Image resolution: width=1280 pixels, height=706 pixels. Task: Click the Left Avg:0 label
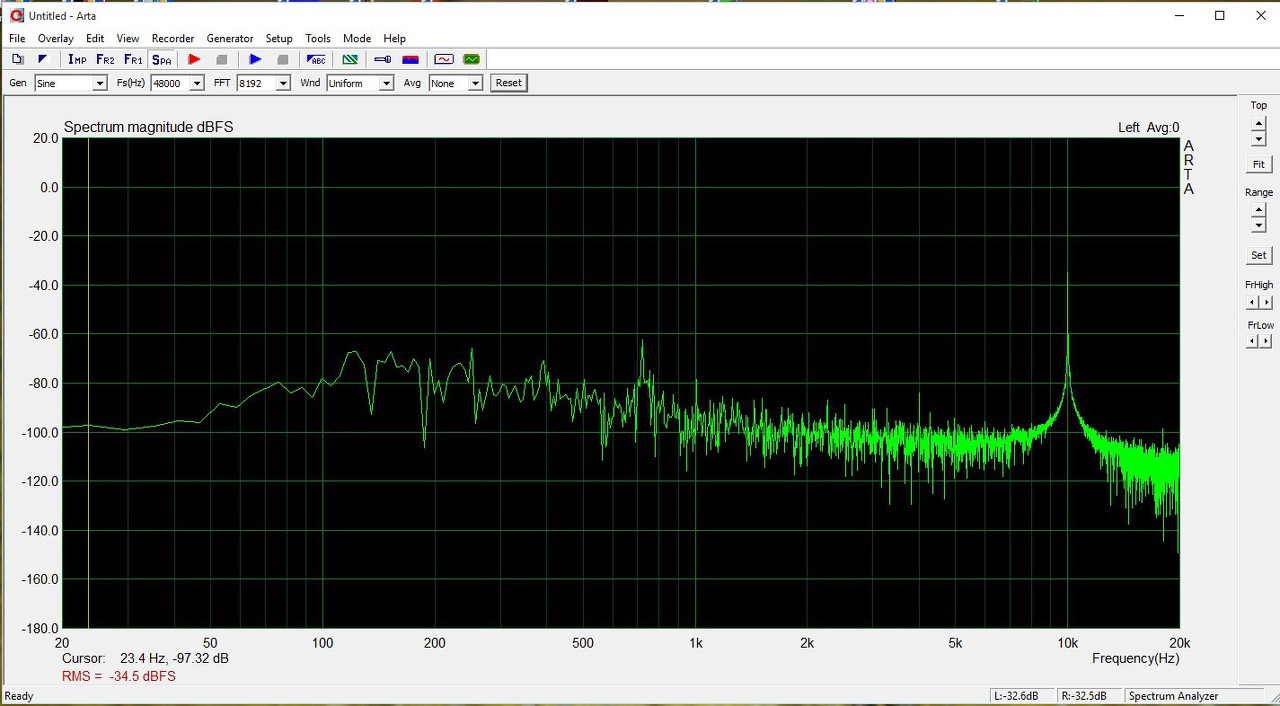(1148, 127)
